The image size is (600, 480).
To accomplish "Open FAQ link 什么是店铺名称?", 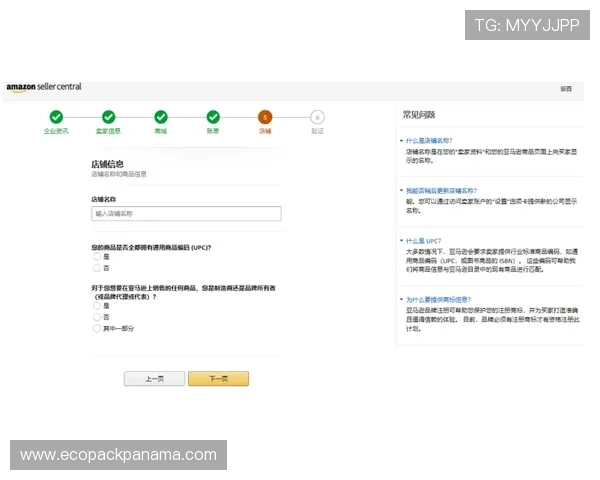I will (429, 140).
